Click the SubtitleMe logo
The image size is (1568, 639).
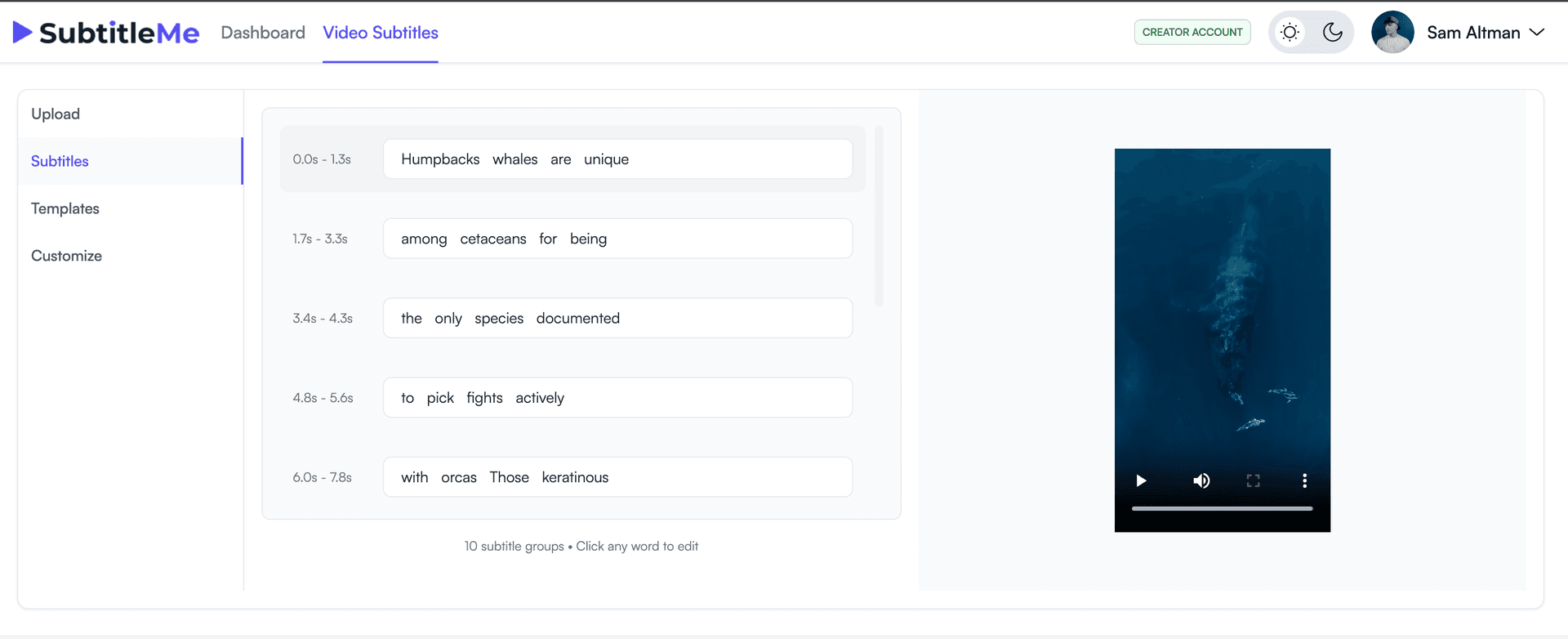pyautogui.click(x=106, y=33)
